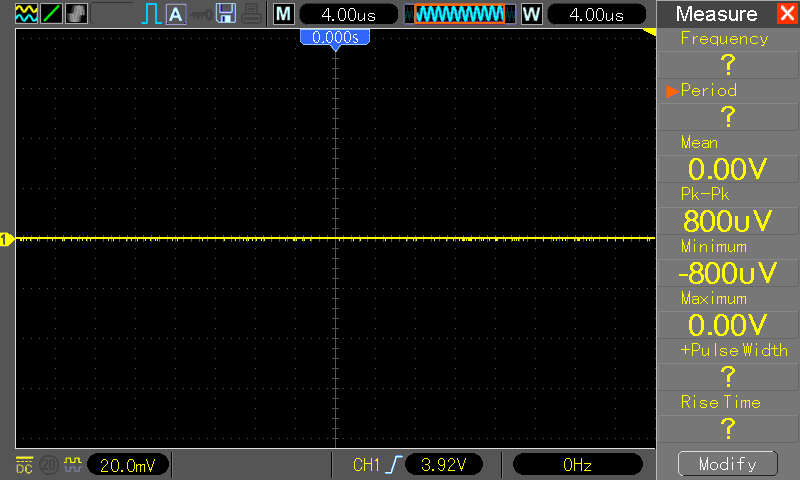Viewport: 800px width, 480px height.
Task: Click the grayed-out 20 bandwidth limit icon
Action: tap(48, 465)
